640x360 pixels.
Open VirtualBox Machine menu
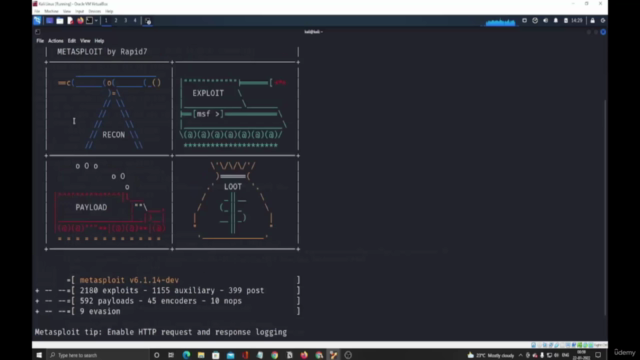51,11
